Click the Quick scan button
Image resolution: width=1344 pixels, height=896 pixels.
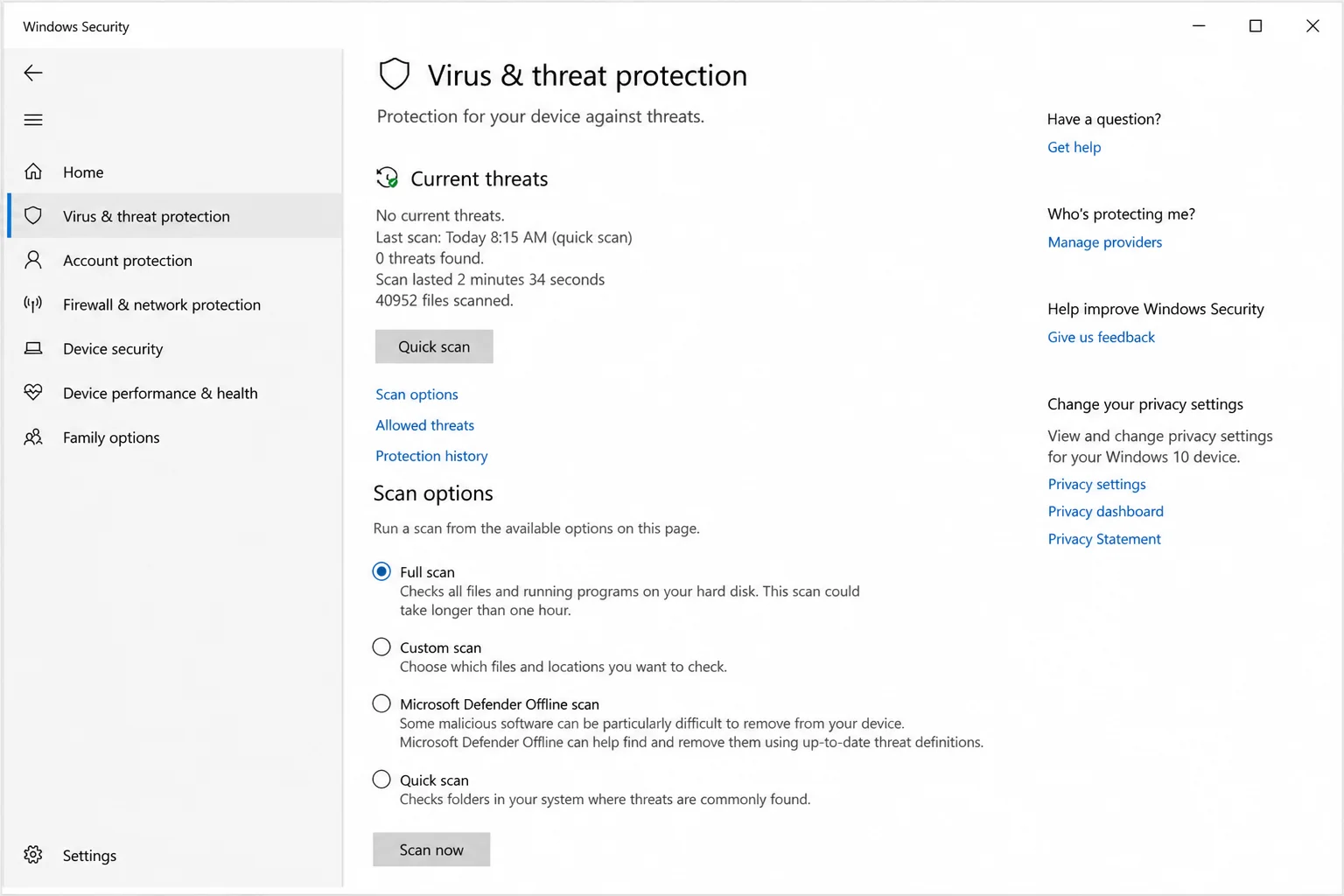[434, 346]
